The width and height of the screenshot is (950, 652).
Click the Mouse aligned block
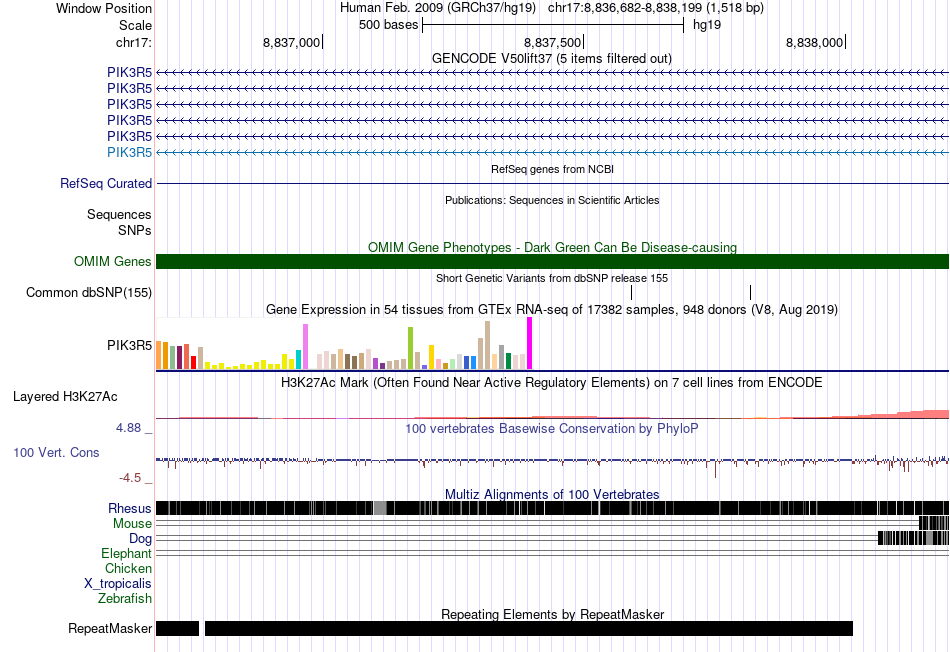point(934,523)
